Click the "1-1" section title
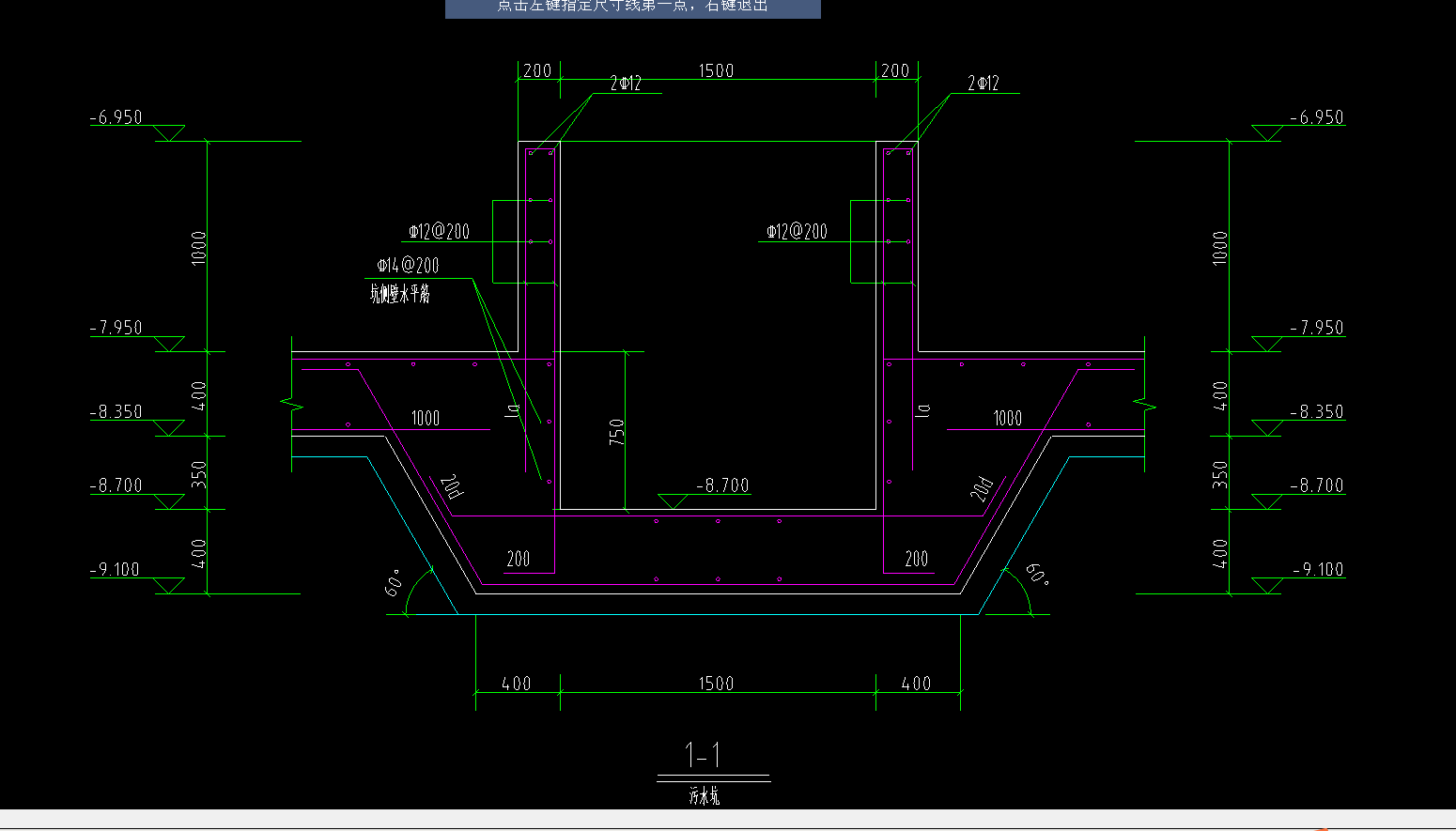 point(702,755)
